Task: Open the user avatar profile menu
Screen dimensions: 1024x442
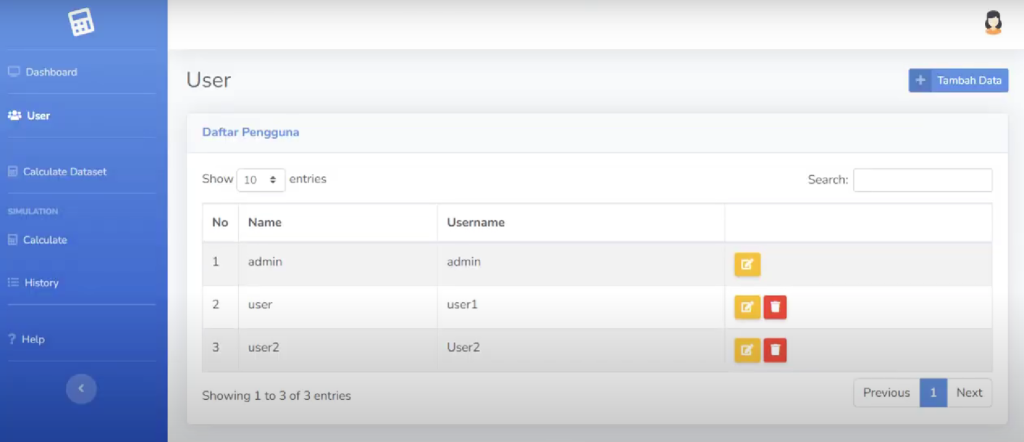Action: click(993, 23)
